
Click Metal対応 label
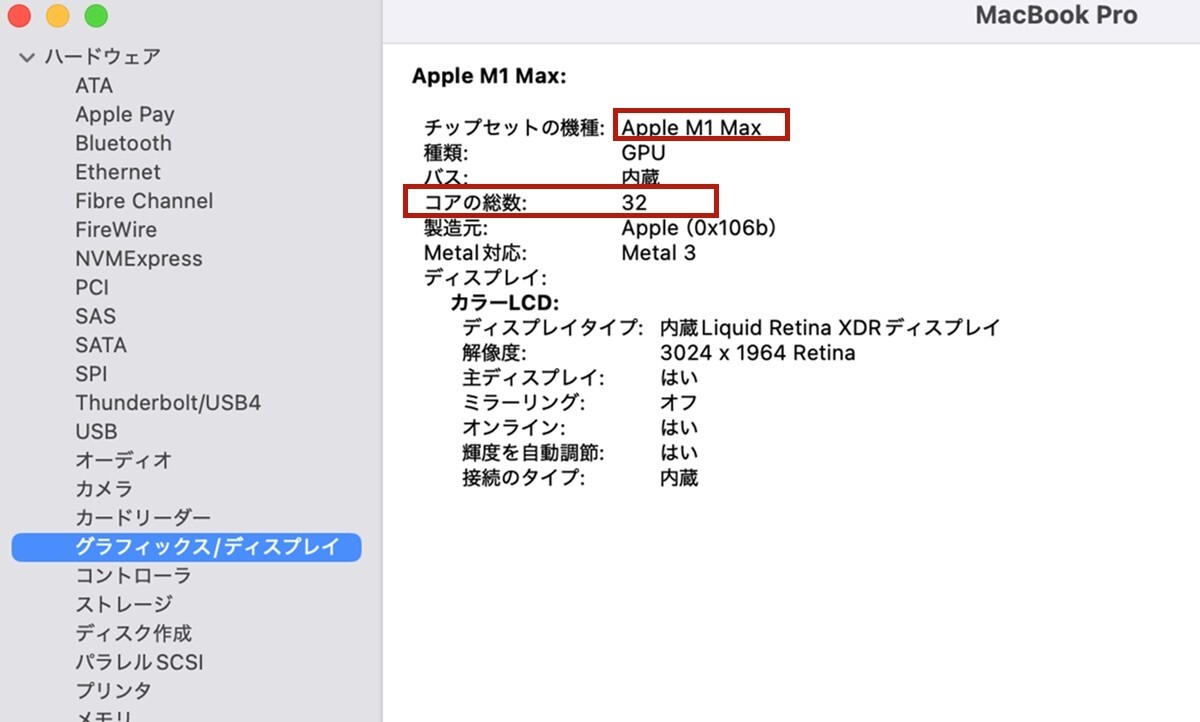coord(475,253)
